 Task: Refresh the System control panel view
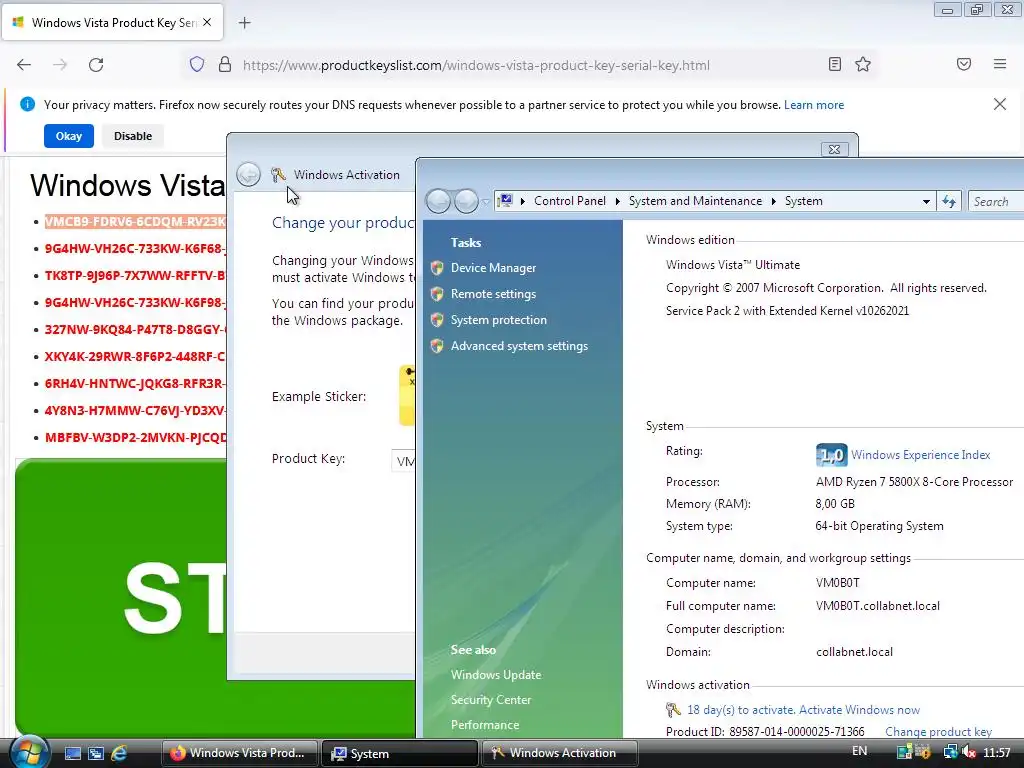[949, 202]
